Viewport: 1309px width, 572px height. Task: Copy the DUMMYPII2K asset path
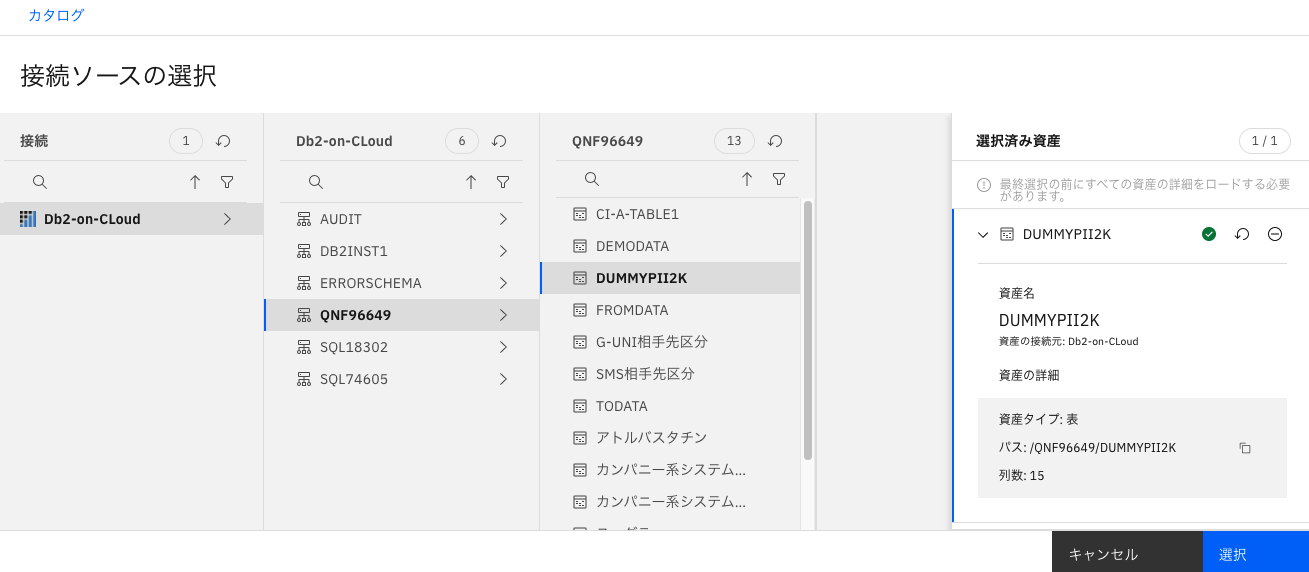point(1245,448)
